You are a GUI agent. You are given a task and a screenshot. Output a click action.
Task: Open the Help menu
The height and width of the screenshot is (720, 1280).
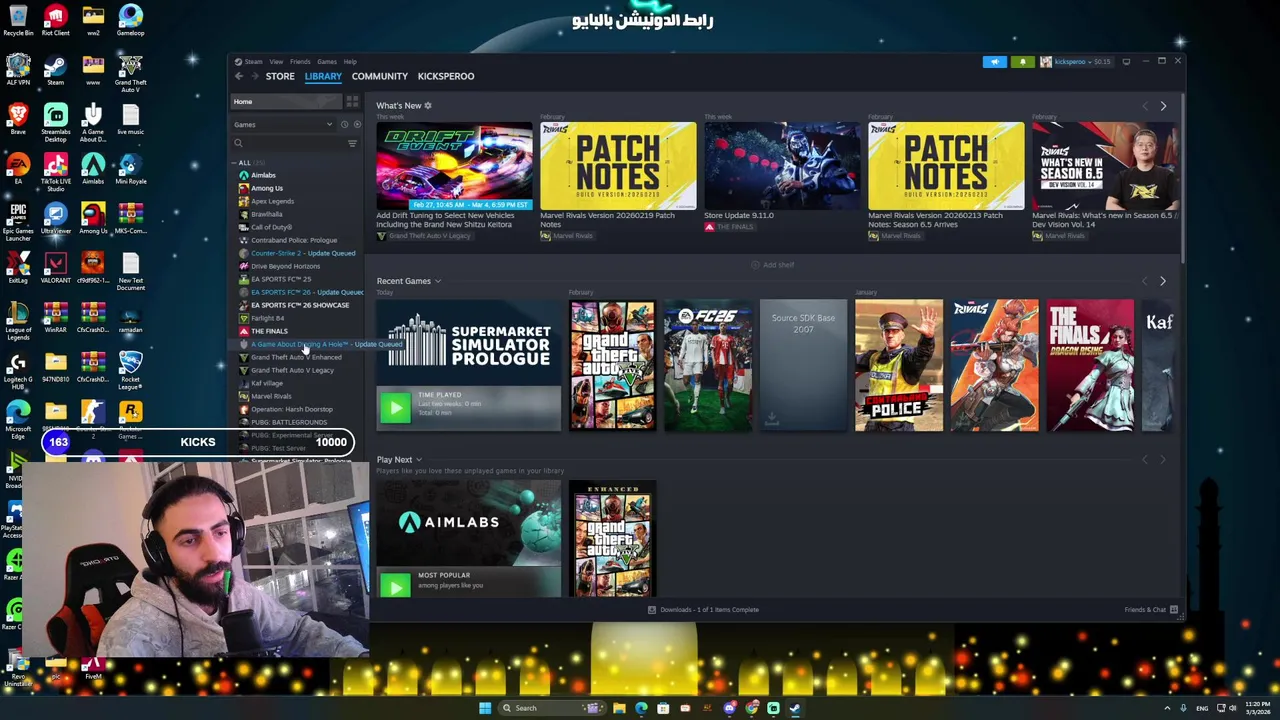coord(350,62)
